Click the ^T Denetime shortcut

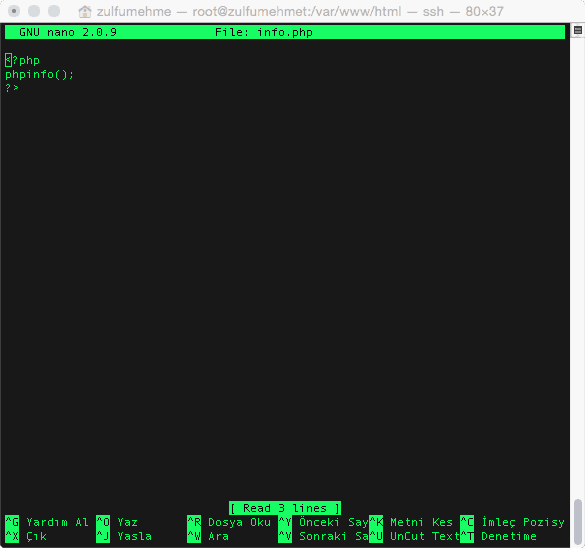[x=498, y=536]
